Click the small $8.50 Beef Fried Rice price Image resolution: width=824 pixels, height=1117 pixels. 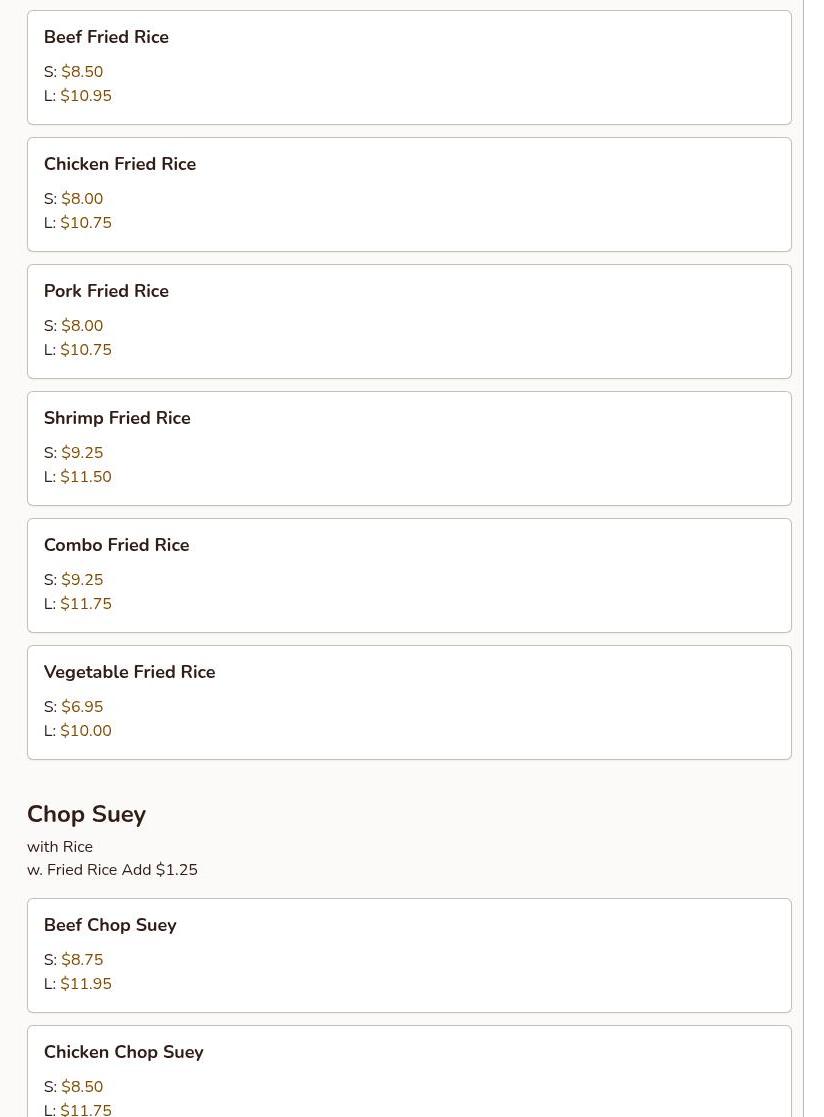(82, 72)
